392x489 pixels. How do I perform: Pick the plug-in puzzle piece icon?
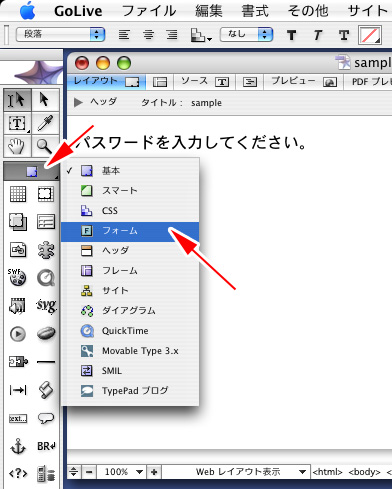point(46,250)
